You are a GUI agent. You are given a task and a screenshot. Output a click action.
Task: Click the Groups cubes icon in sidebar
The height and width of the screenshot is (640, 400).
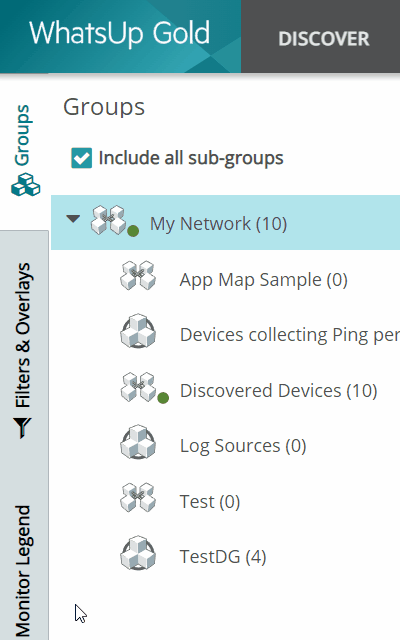25,184
